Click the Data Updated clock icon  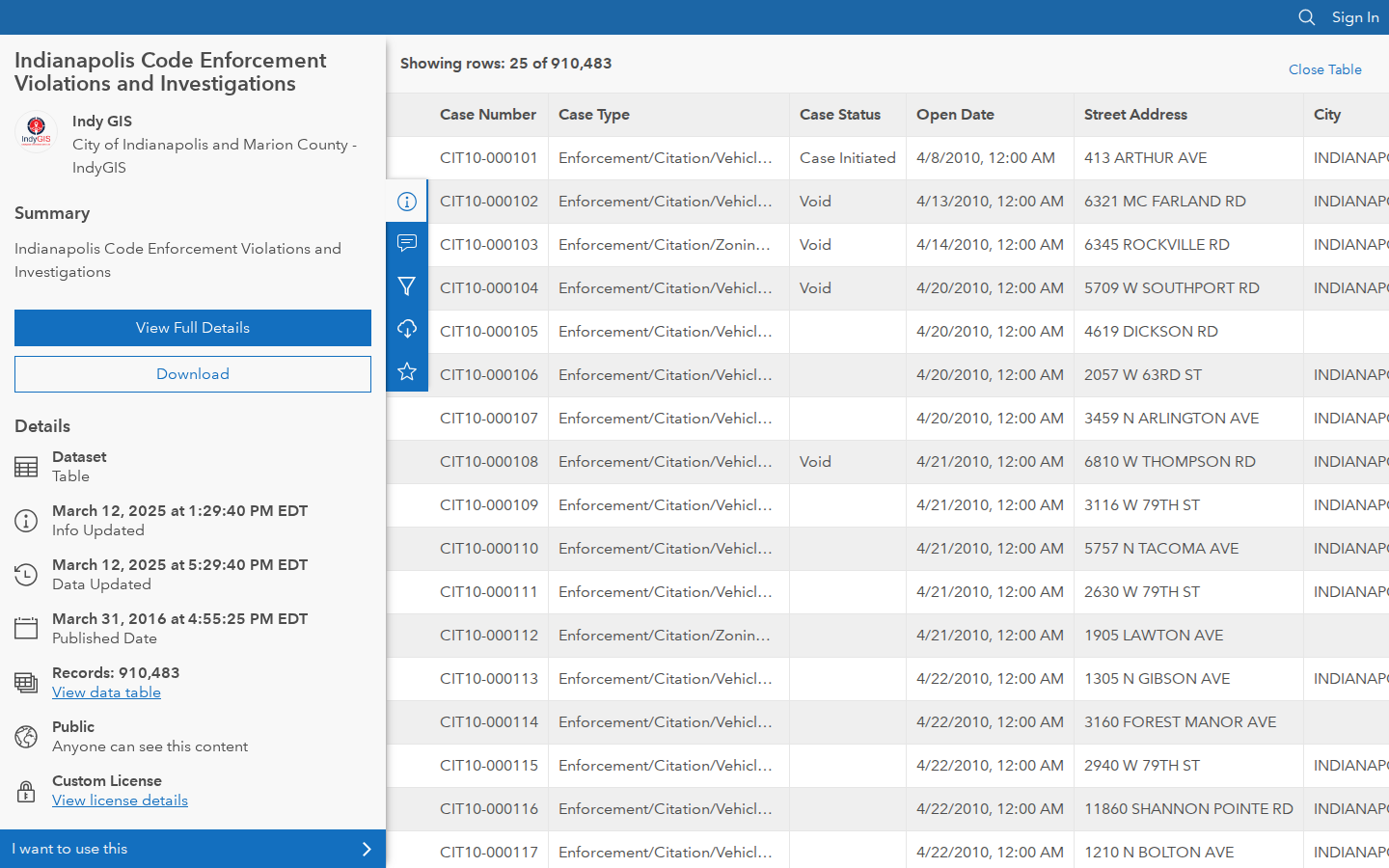click(x=26, y=575)
